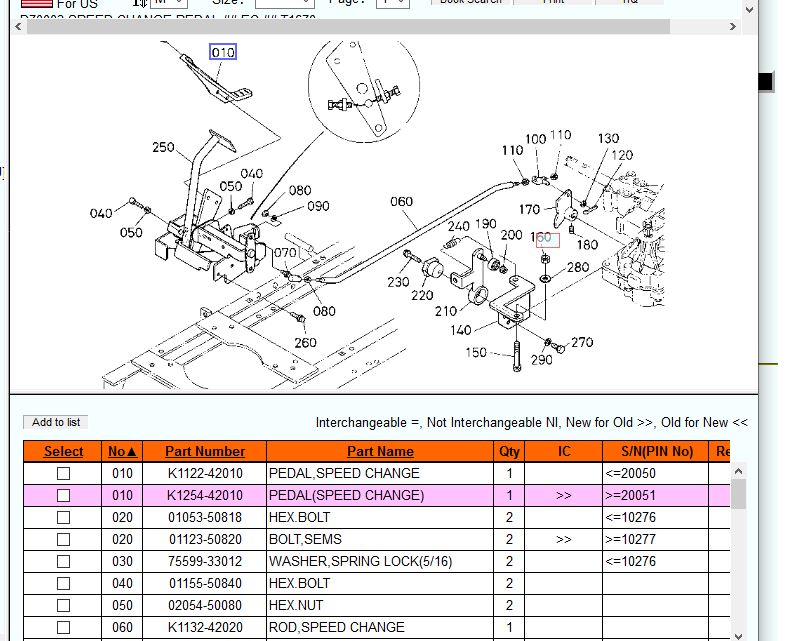Click parts table scroll-up arrow
The height and width of the screenshot is (641, 804).
738,471
